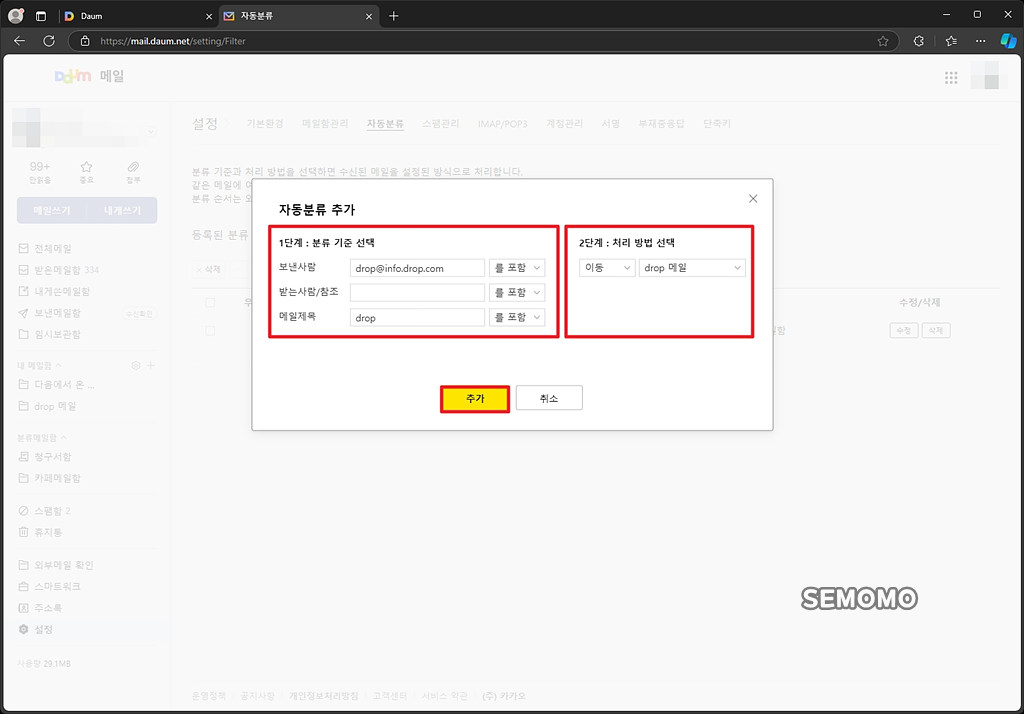
Task: Open 내 메일함 gear settings icon
Action: point(136,365)
